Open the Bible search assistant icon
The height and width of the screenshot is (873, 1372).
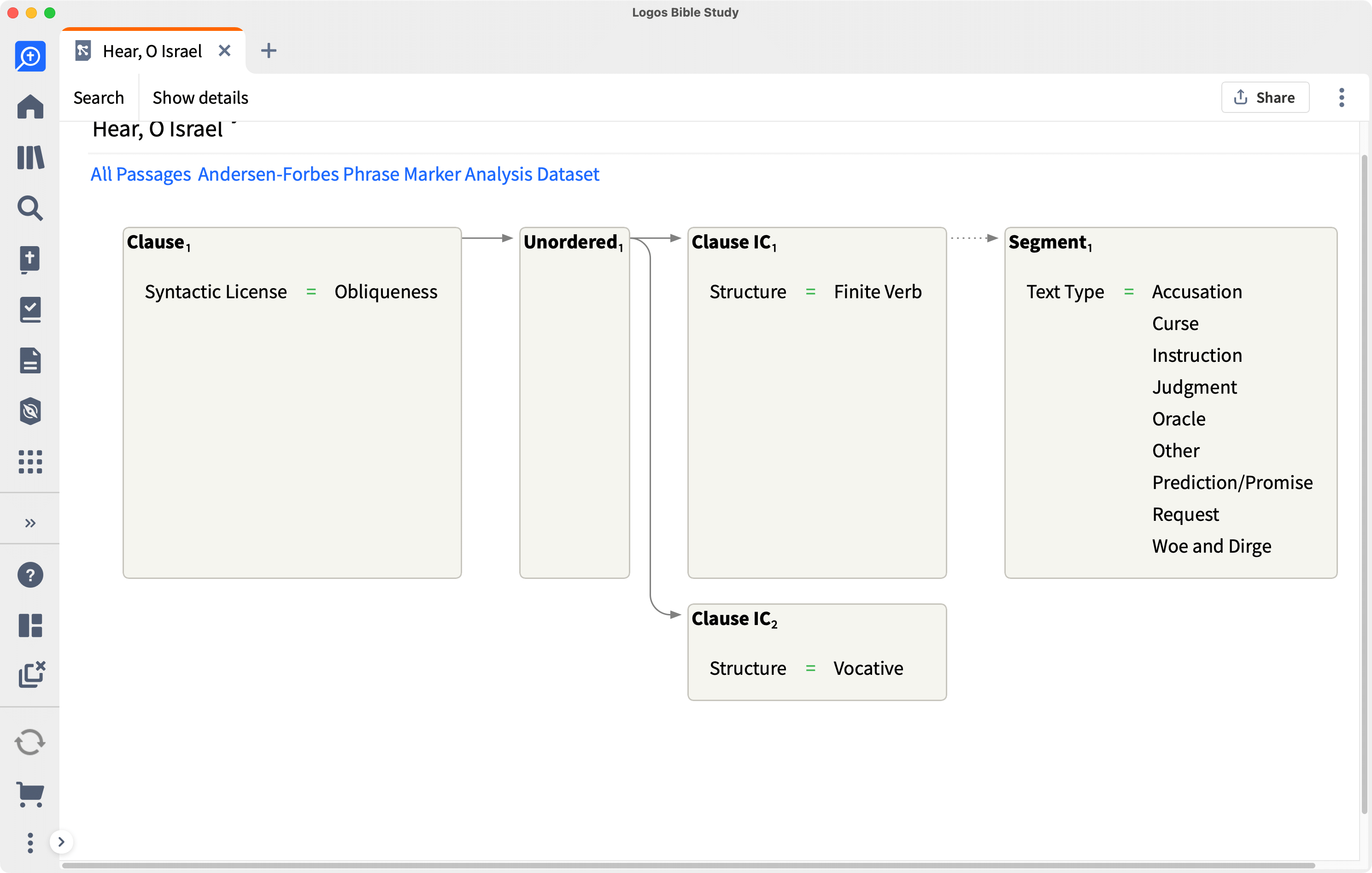click(30, 56)
